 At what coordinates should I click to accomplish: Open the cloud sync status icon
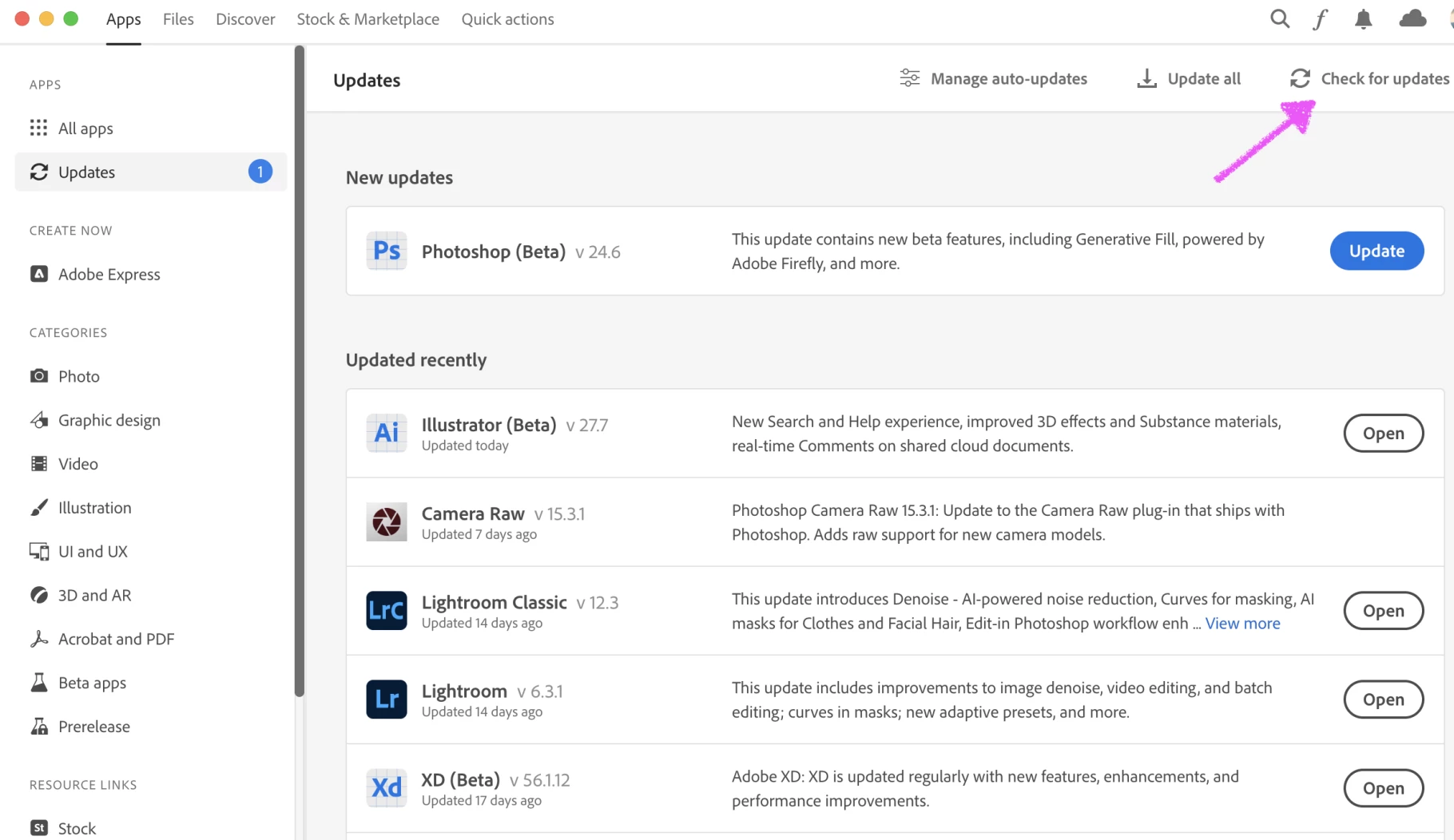(1412, 18)
